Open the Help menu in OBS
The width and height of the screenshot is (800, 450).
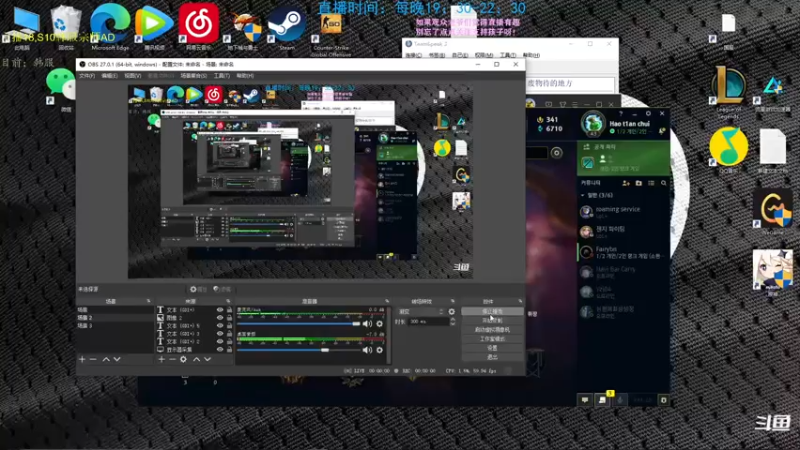pos(245,76)
